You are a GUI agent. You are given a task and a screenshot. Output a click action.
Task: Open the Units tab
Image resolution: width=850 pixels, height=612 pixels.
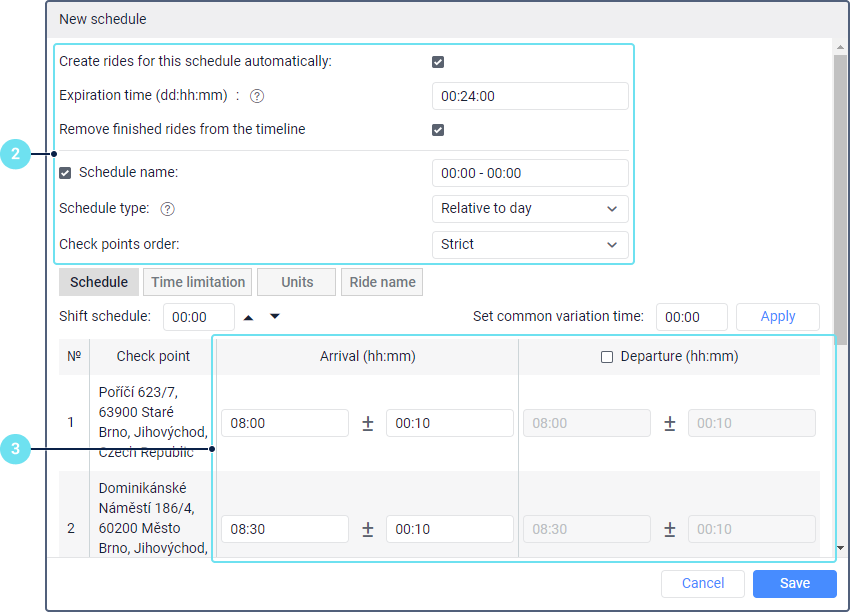coord(297,282)
